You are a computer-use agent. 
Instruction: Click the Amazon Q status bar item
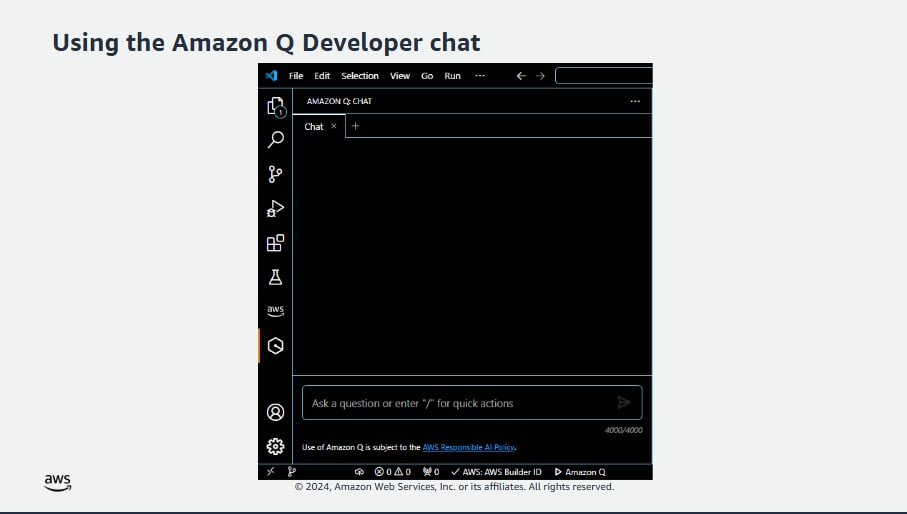coord(580,472)
